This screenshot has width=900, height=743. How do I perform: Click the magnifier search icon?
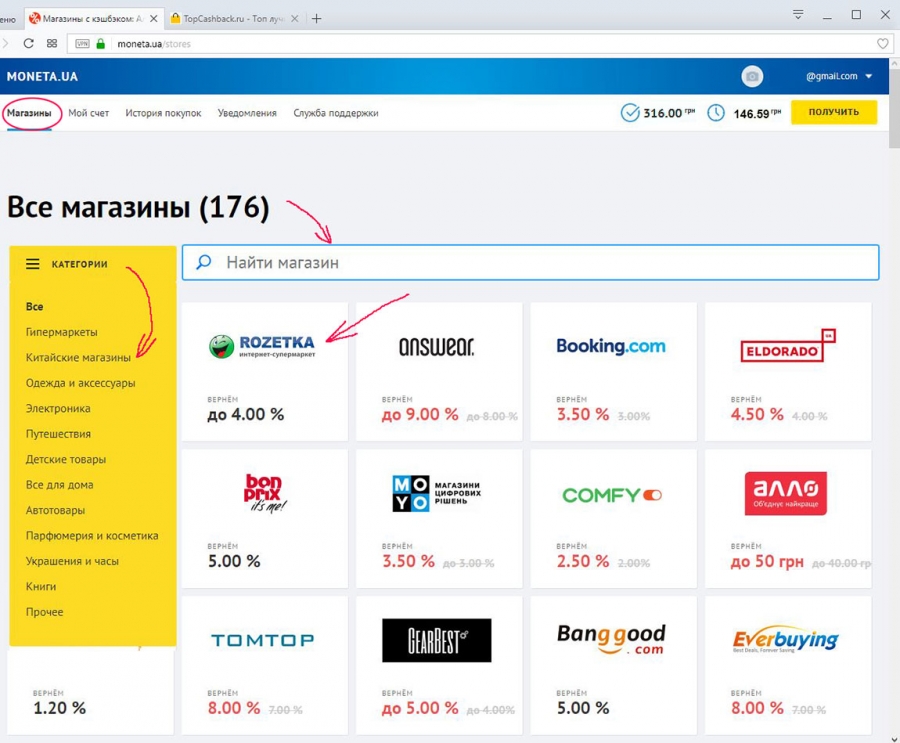[204, 262]
